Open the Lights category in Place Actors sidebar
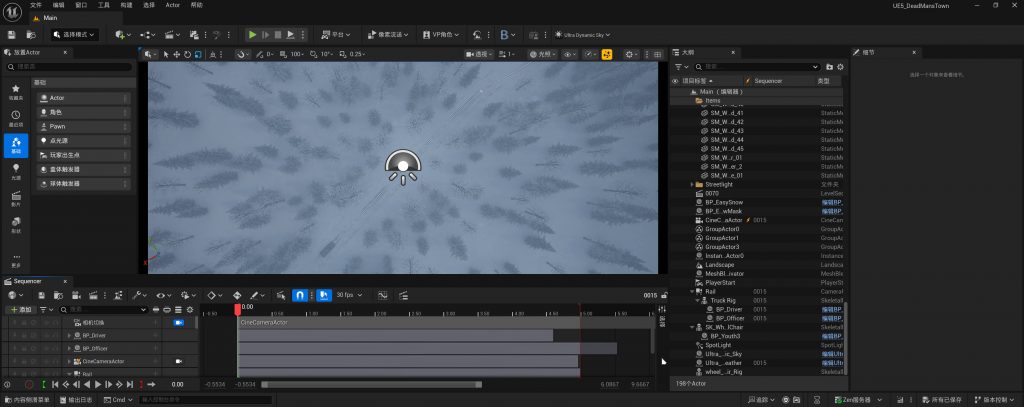The width and height of the screenshot is (1024, 407). pos(15,172)
